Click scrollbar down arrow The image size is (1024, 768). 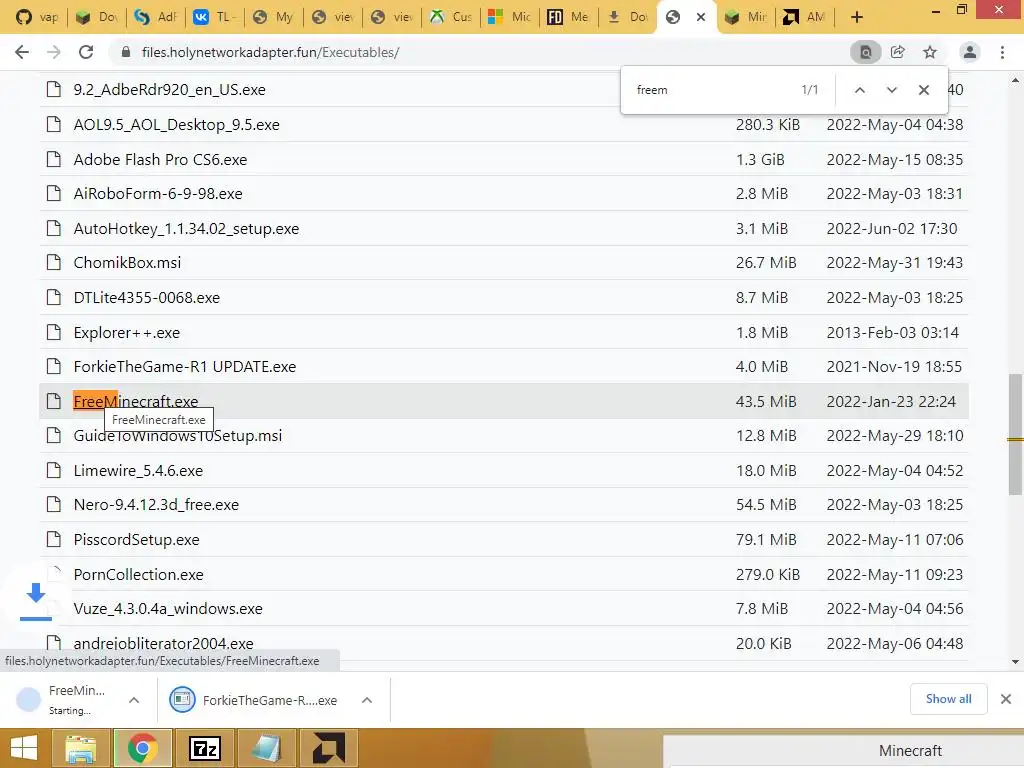tap(1015, 662)
